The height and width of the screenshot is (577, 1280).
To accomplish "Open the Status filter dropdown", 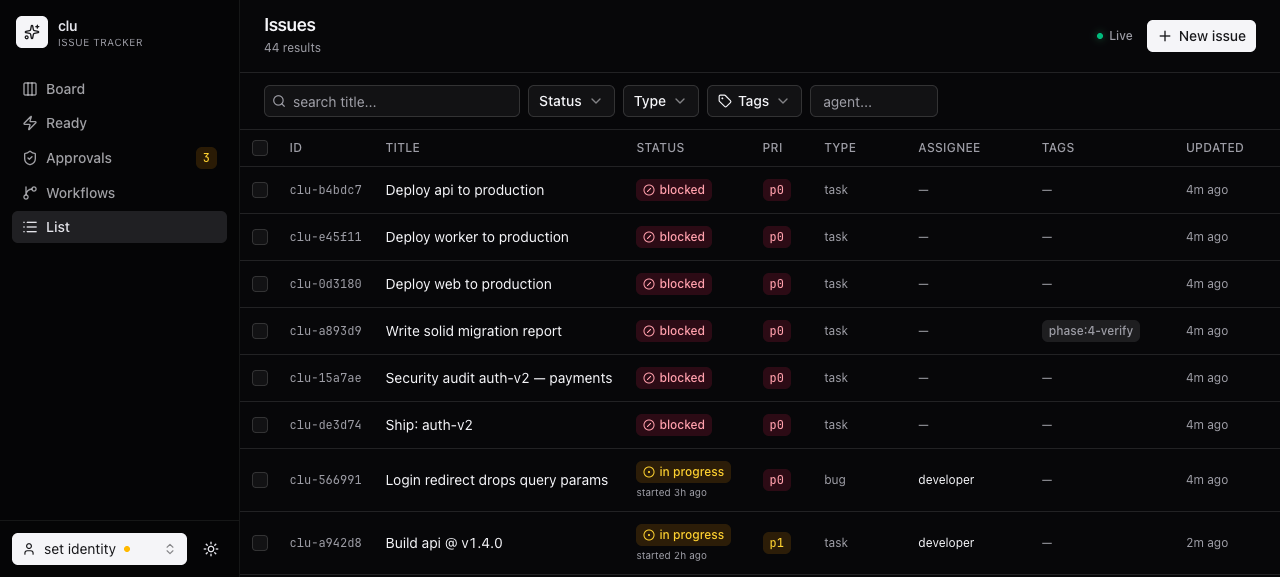I will pyautogui.click(x=571, y=101).
